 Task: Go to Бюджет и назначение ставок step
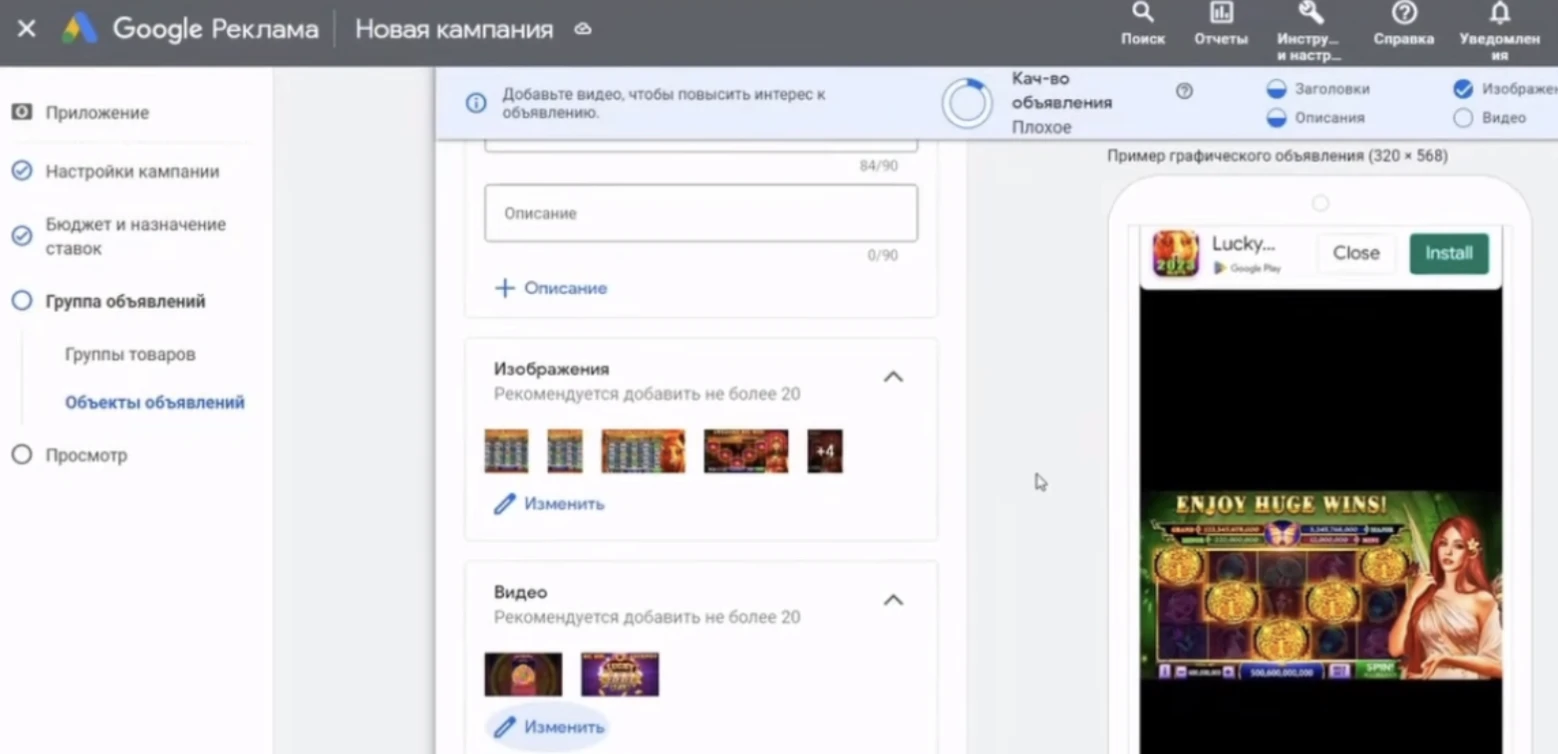pyautogui.click(x=135, y=236)
